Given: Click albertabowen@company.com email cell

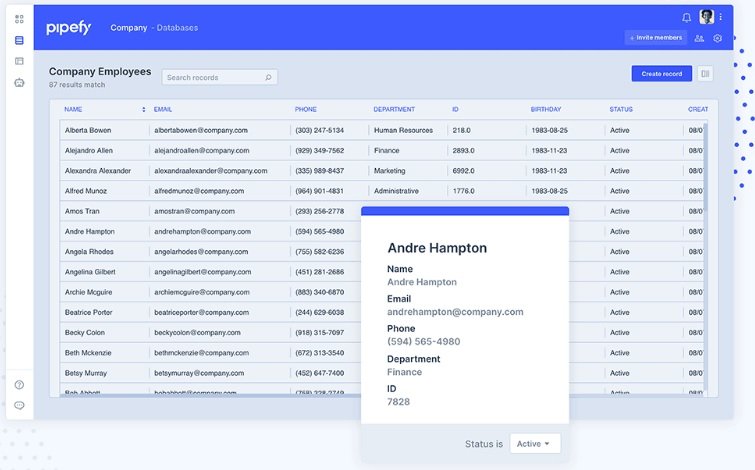Looking at the screenshot, I should click(x=201, y=130).
